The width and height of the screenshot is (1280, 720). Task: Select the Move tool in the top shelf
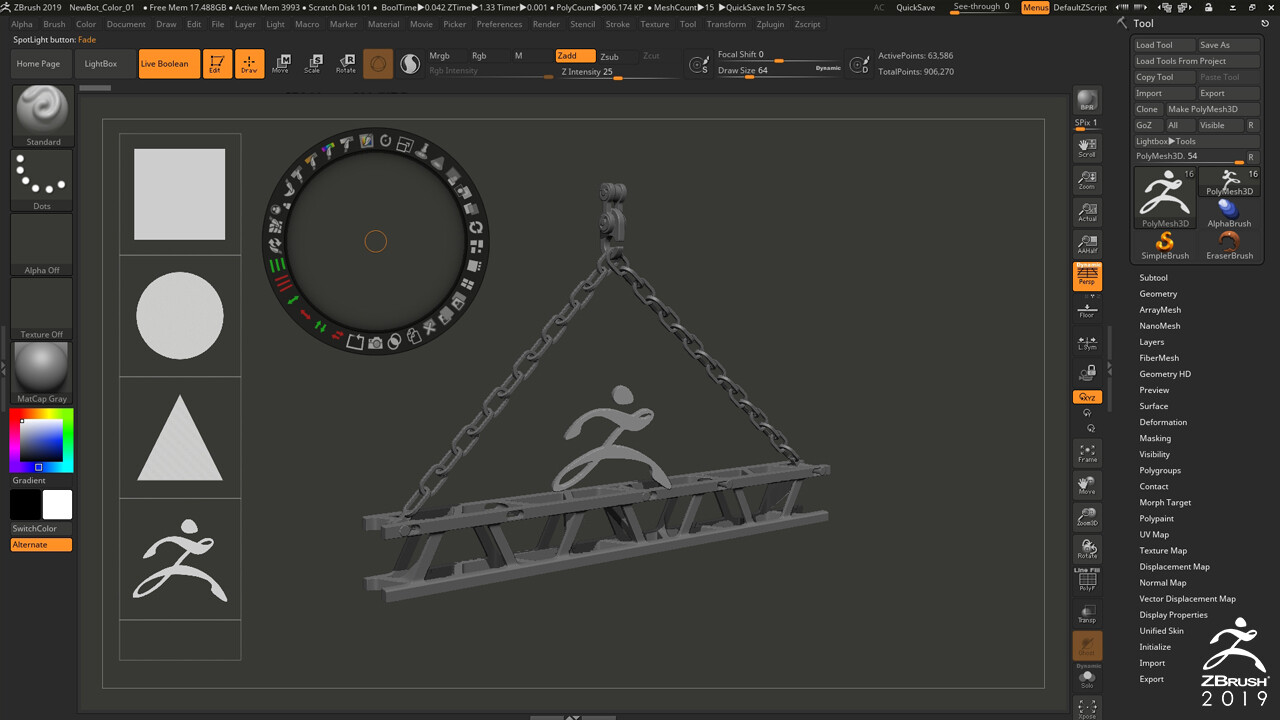pyautogui.click(x=282, y=63)
